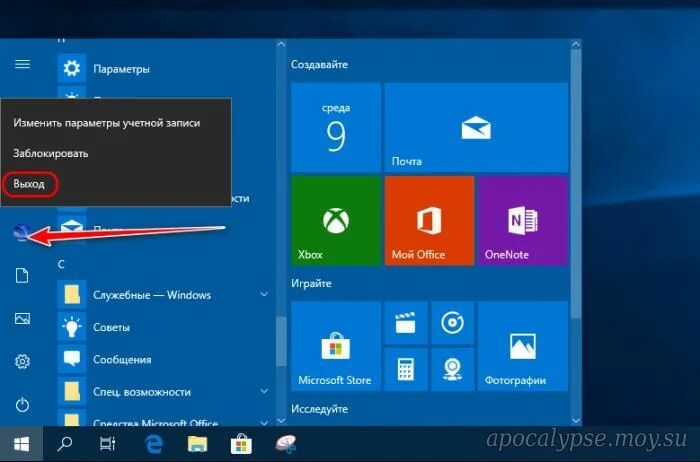Image resolution: width=700 pixels, height=462 pixels.
Task: Click the Windows Start button
Action: point(21,444)
